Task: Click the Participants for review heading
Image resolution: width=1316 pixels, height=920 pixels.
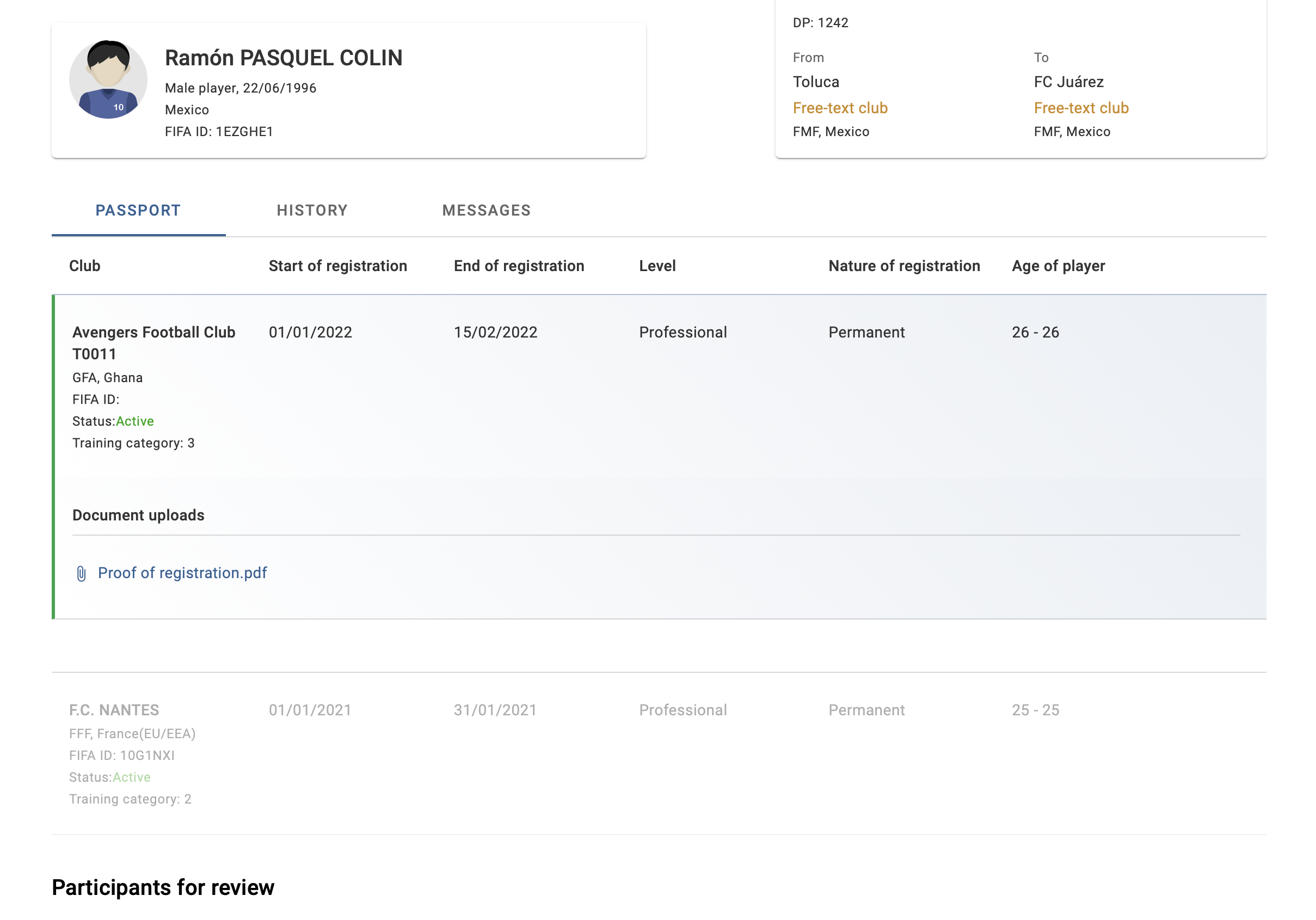Action: [x=163, y=887]
